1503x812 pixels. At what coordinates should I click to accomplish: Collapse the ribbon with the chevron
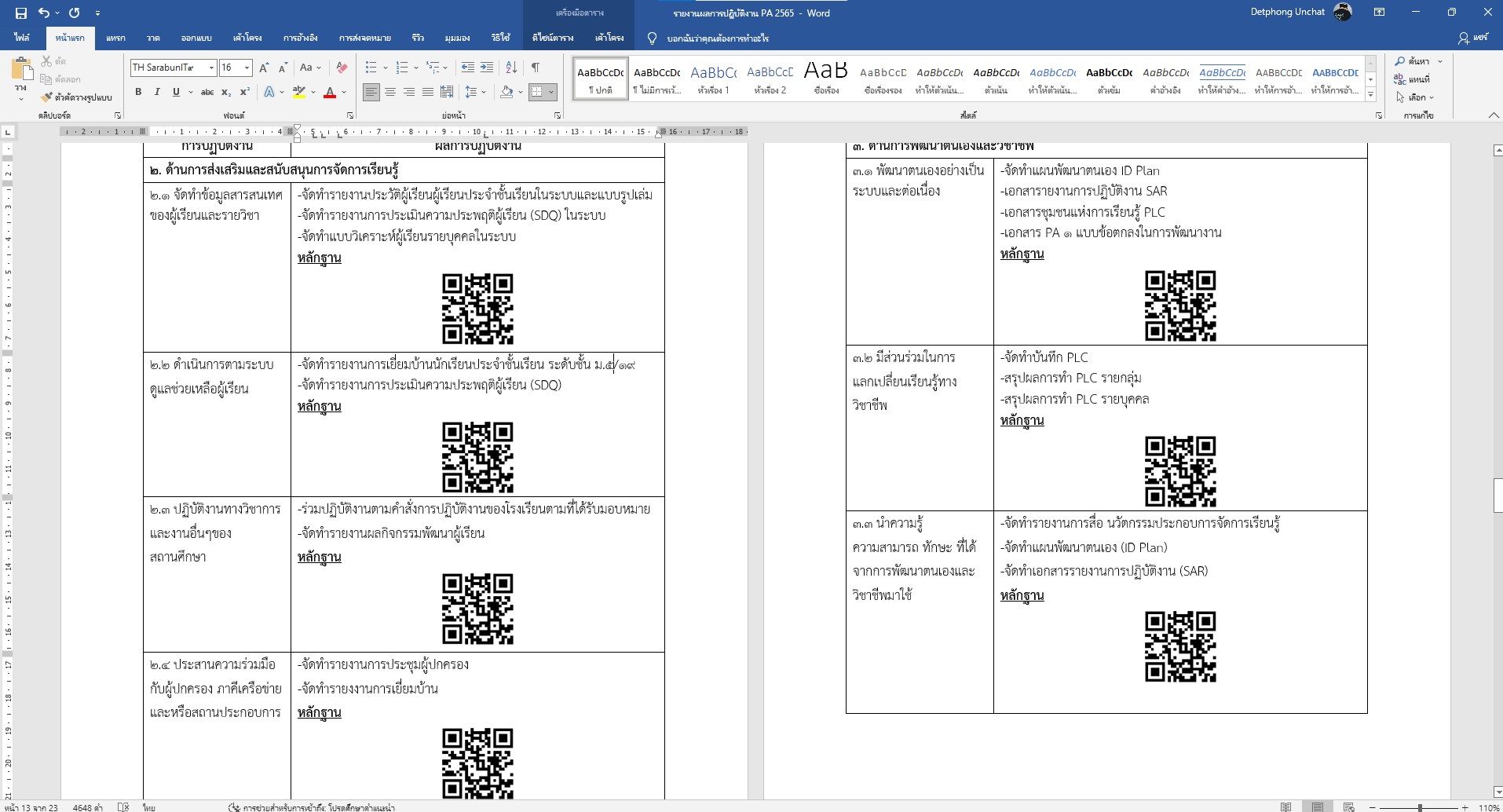[1494, 115]
